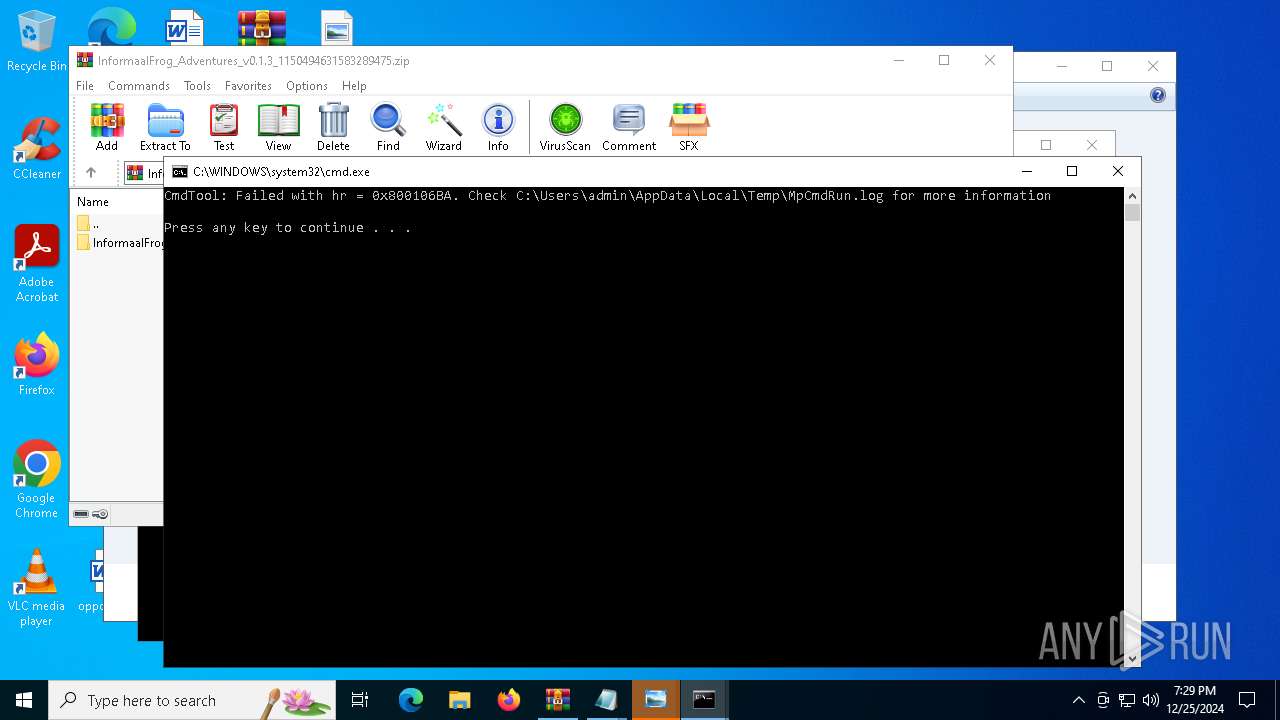Click the Delete trash can icon
1280x720 pixels.
pyautogui.click(x=333, y=127)
